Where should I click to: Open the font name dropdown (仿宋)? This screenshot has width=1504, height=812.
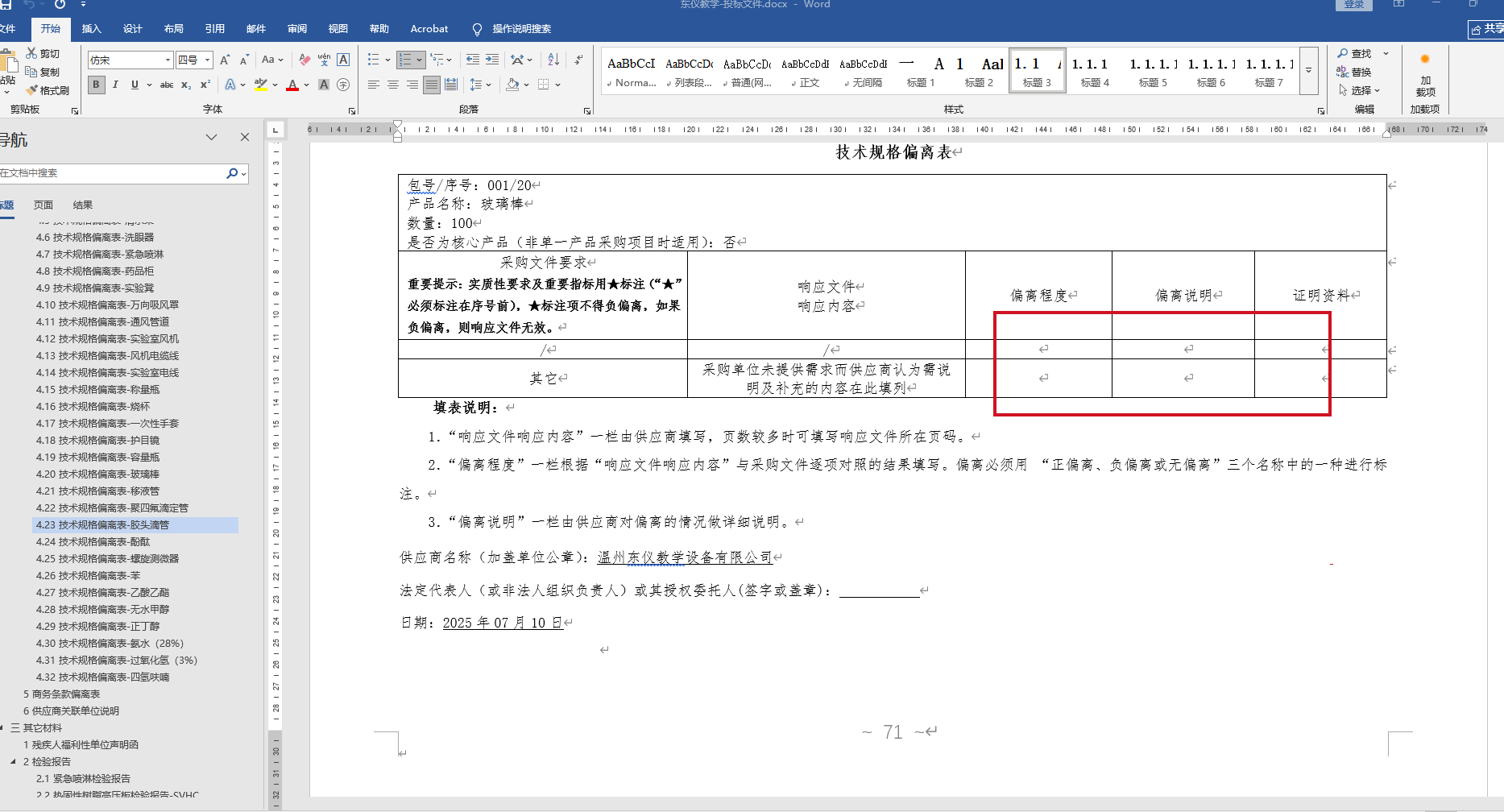pos(168,60)
